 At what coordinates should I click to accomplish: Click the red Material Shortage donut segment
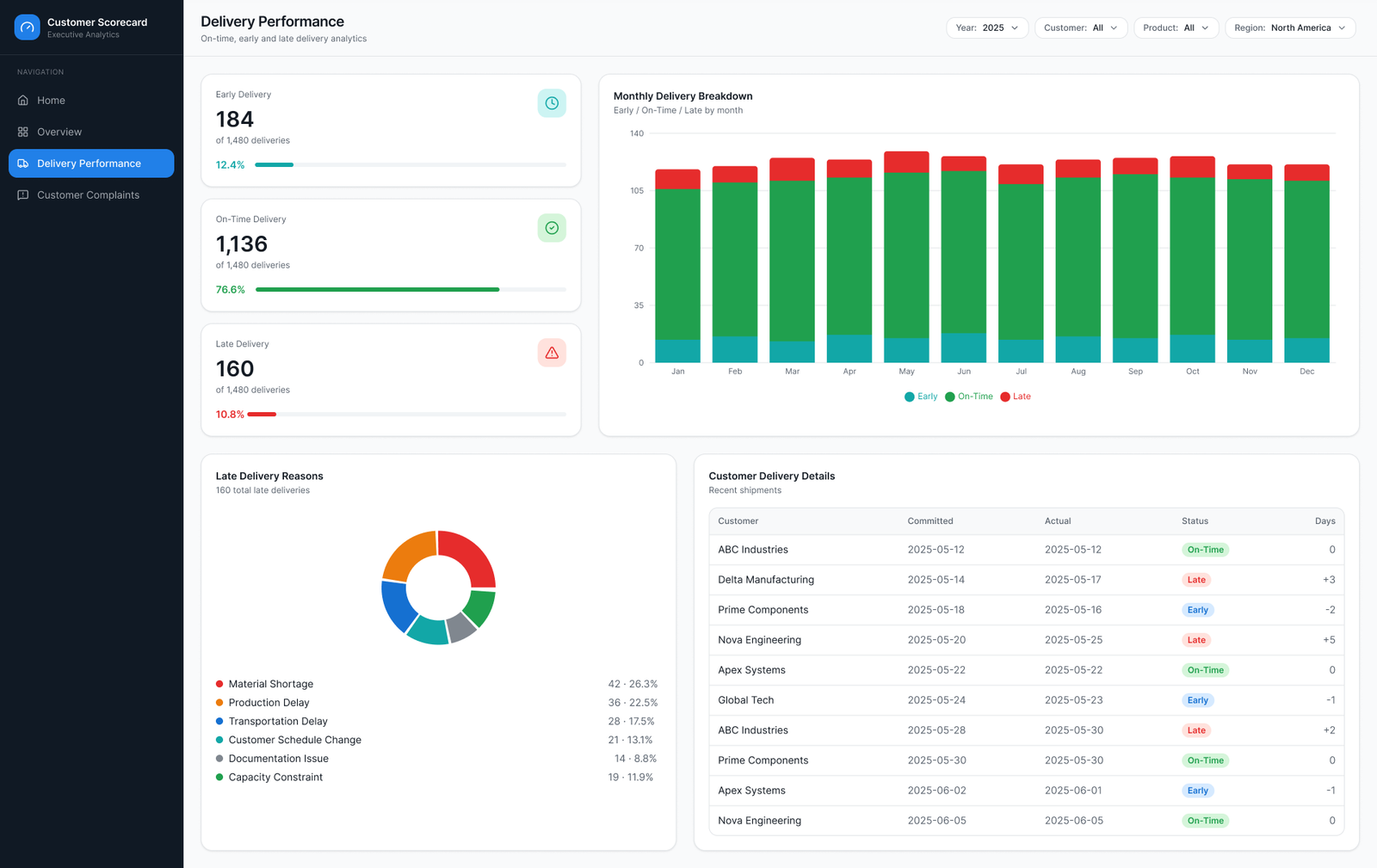tap(469, 555)
